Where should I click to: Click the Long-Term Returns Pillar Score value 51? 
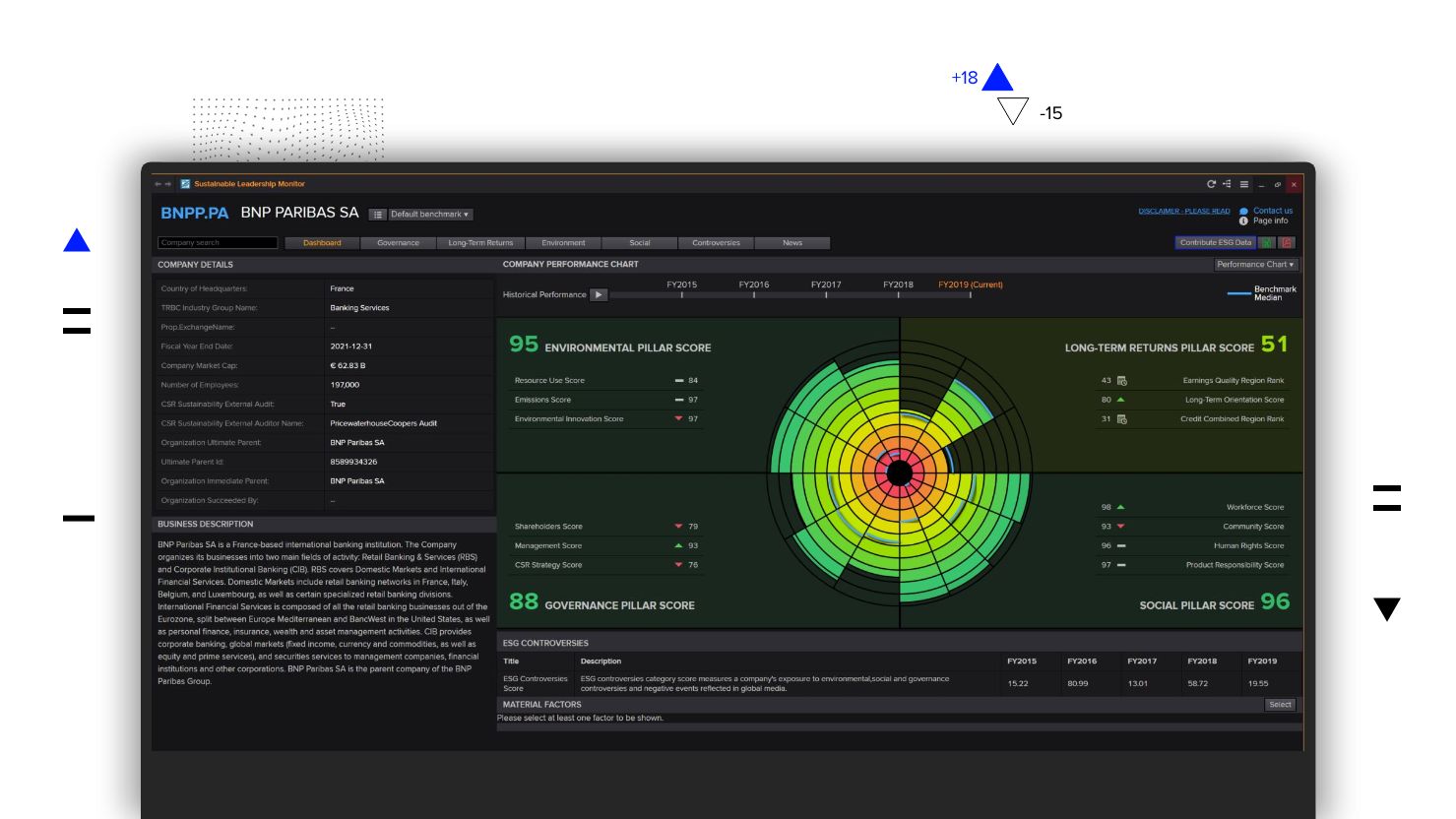tap(1274, 344)
